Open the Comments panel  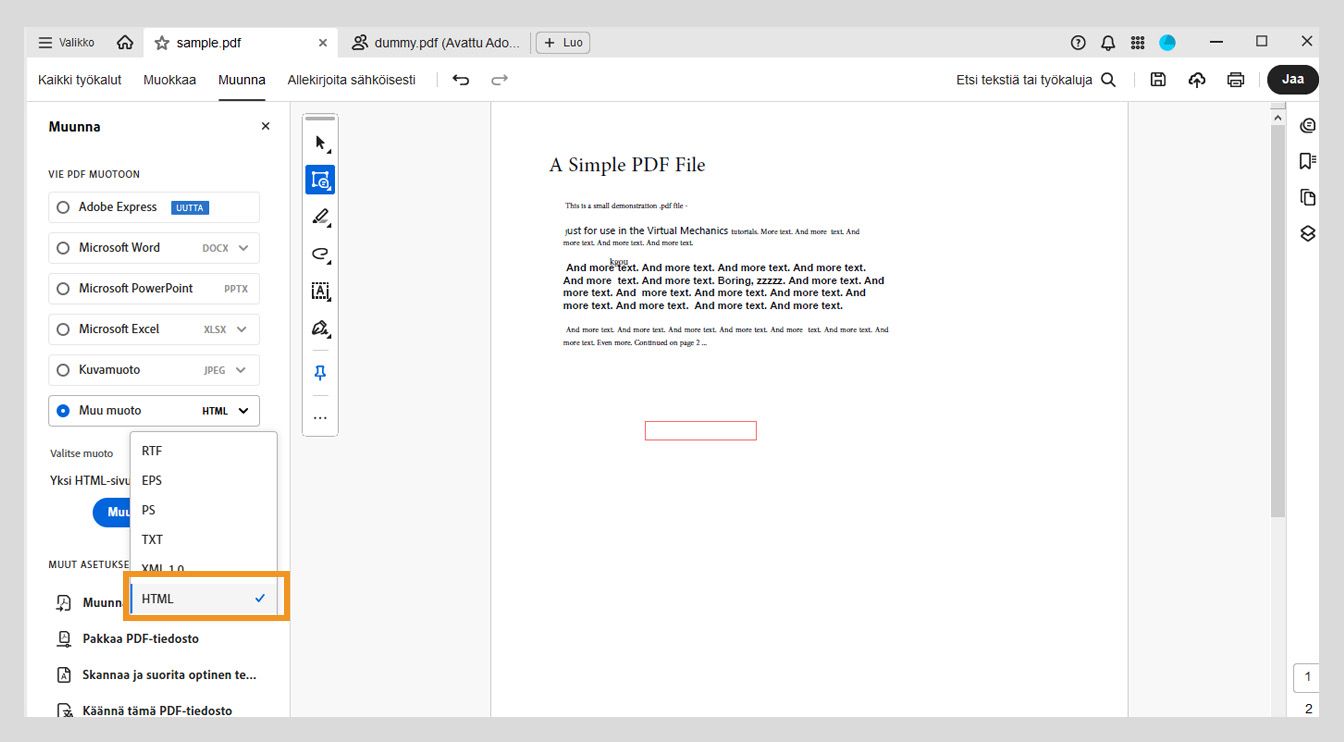1308,124
